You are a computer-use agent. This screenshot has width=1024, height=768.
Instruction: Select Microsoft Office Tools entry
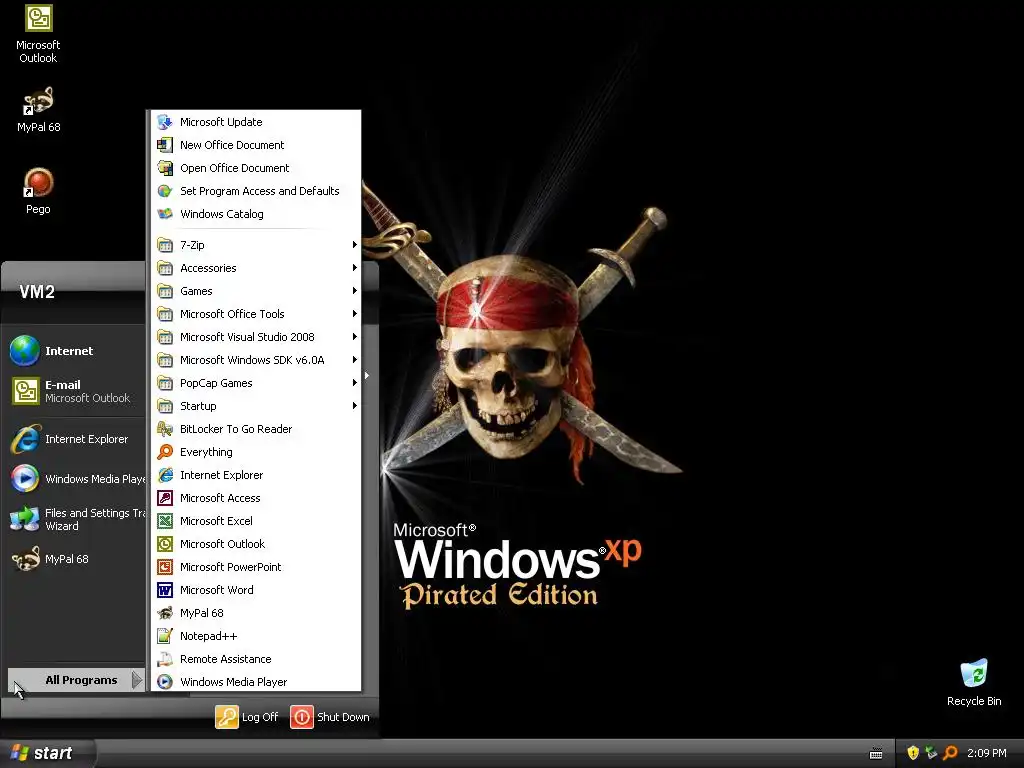[x=256, y=313]
